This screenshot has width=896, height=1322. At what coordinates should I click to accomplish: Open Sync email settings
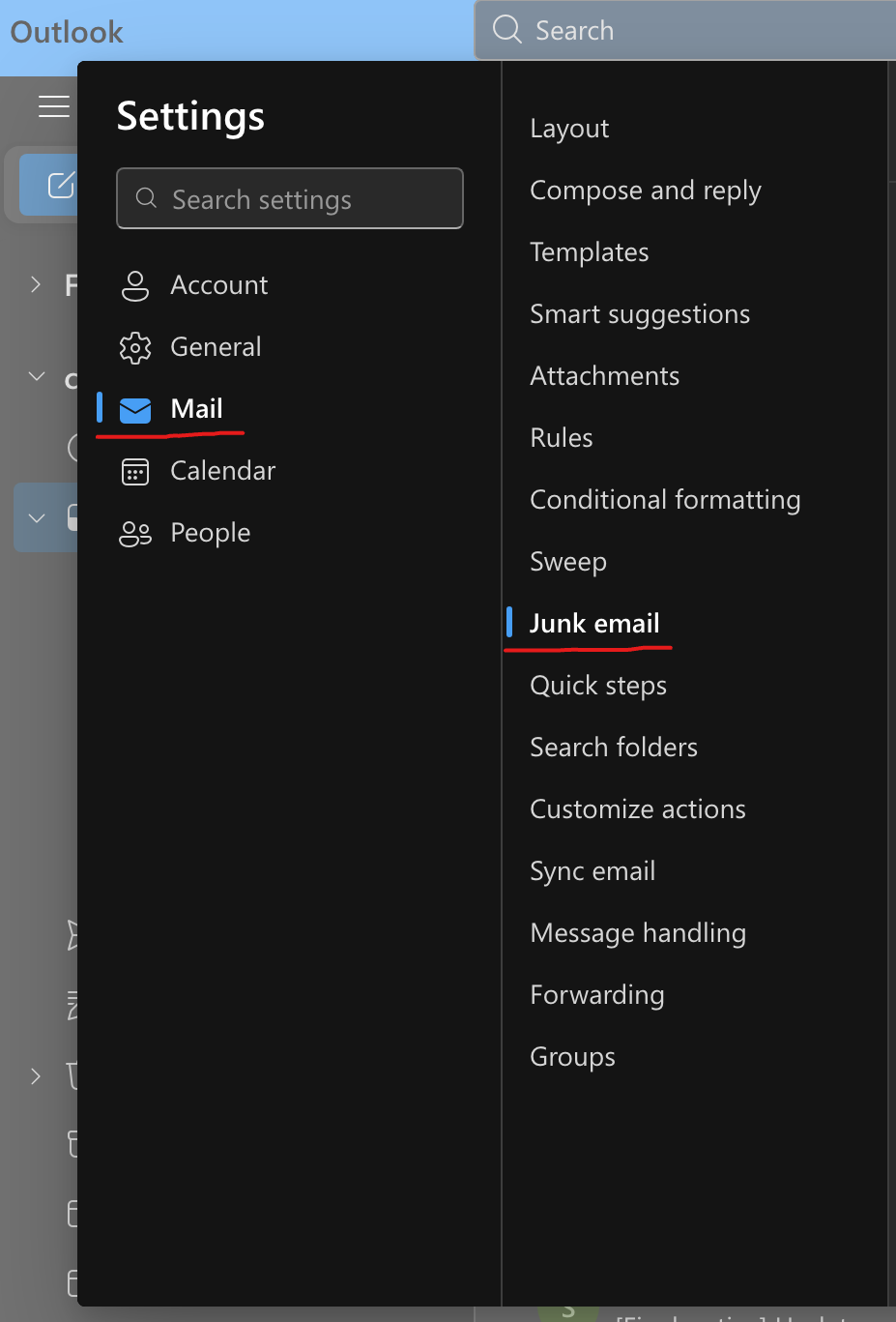click(593, 871)
